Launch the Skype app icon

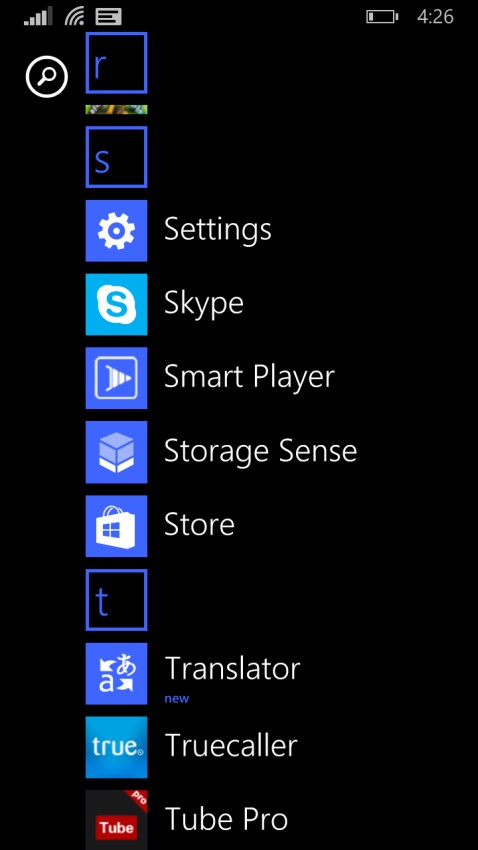(117, 304)
